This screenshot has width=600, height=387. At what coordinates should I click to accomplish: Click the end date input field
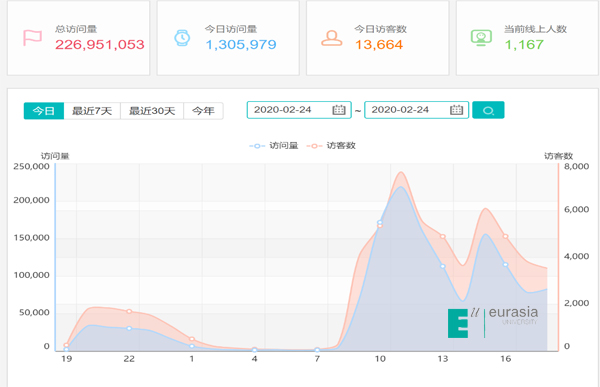(x=417, y=110)
